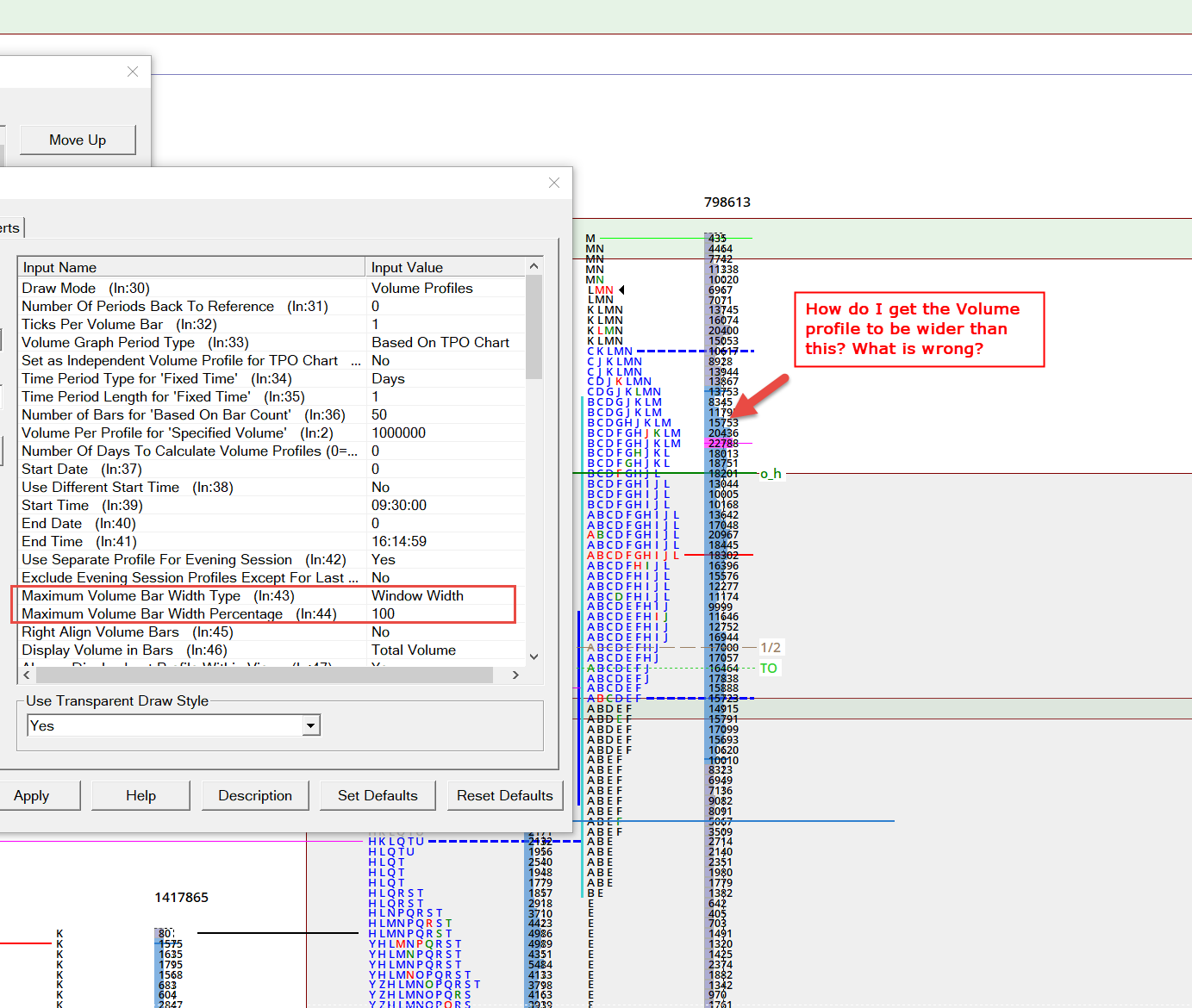Screen dimensions: 1192x1008
Task: Click the horizontal scrollbar right arrow
Action: coord(515,675)
